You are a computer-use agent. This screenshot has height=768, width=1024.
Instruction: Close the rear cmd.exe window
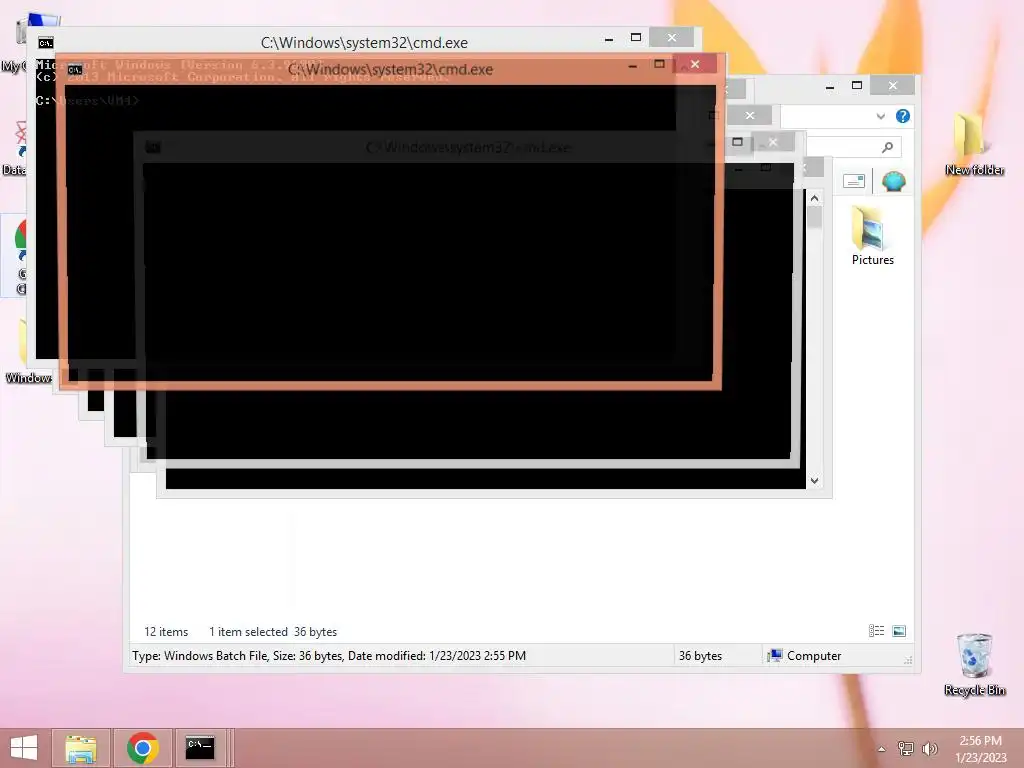(x=671, y=38)
